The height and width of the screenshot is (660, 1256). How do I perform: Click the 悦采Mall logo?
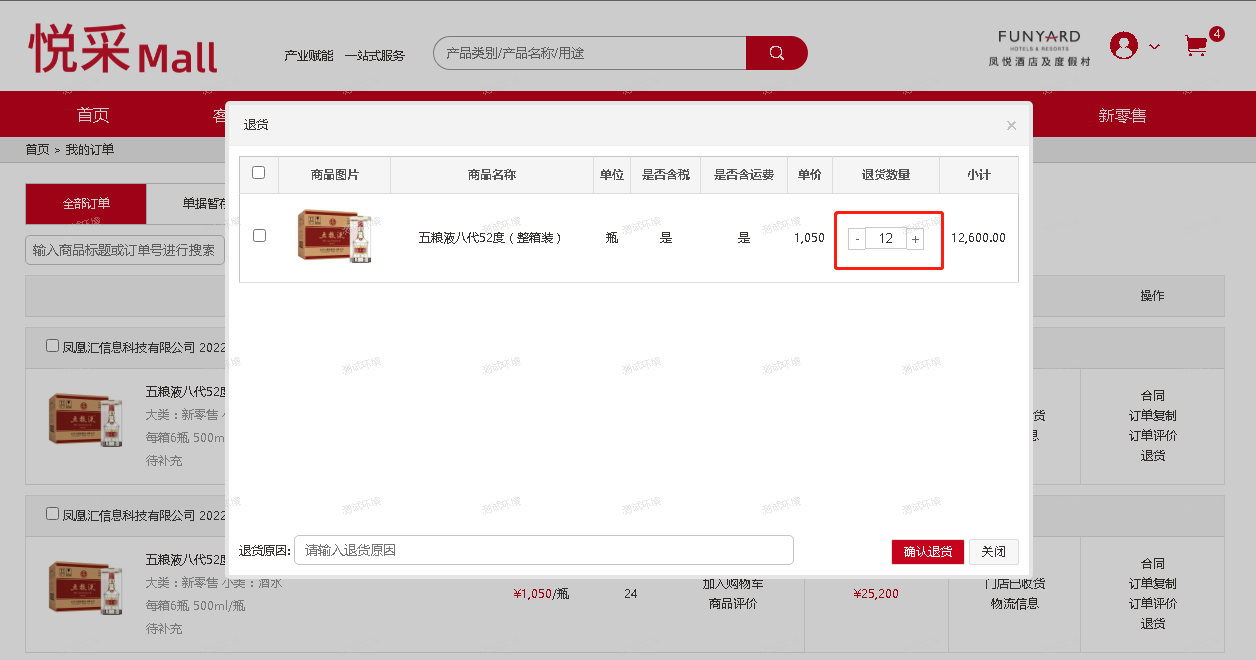(123, 49)
